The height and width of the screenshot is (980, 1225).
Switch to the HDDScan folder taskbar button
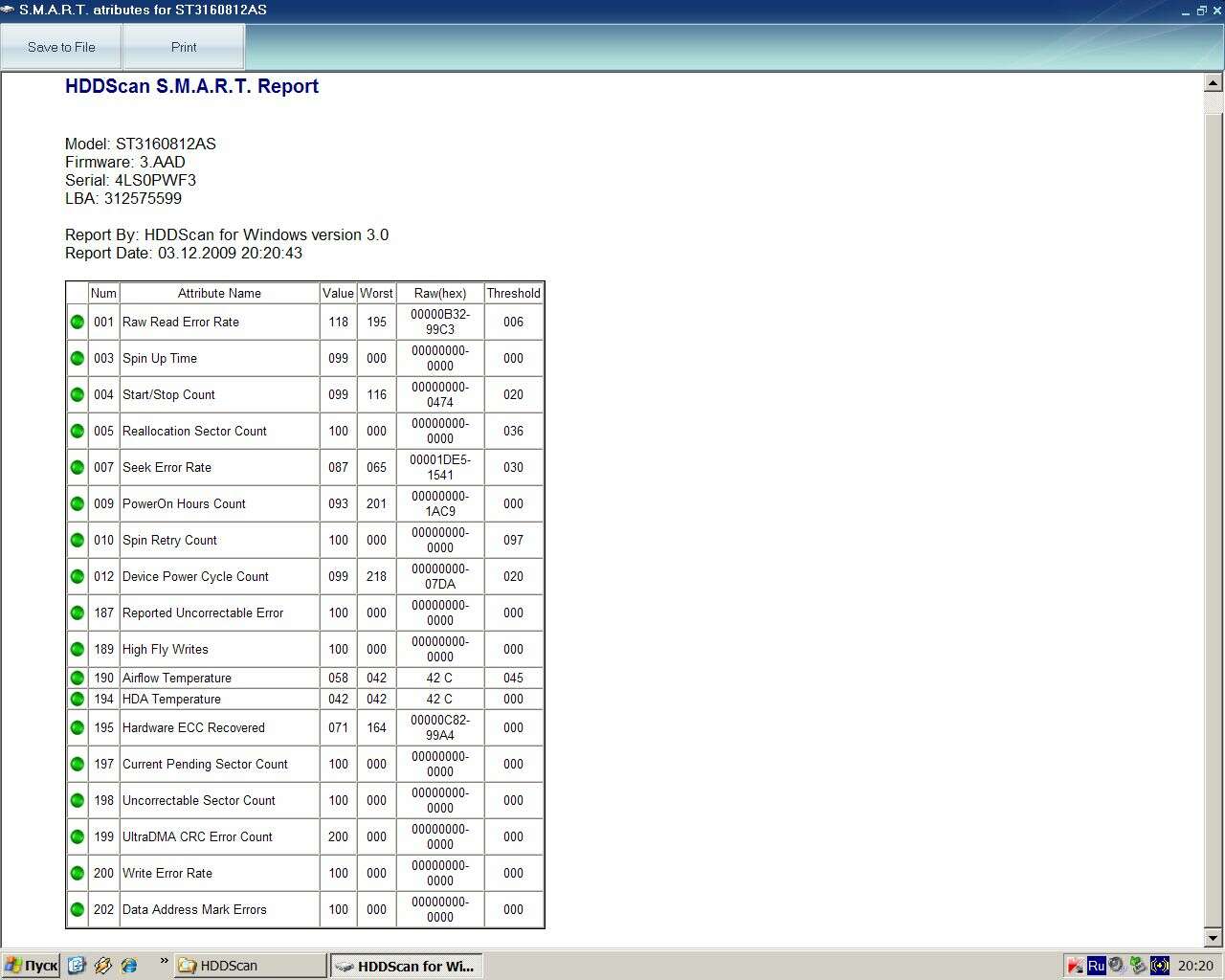251,966
